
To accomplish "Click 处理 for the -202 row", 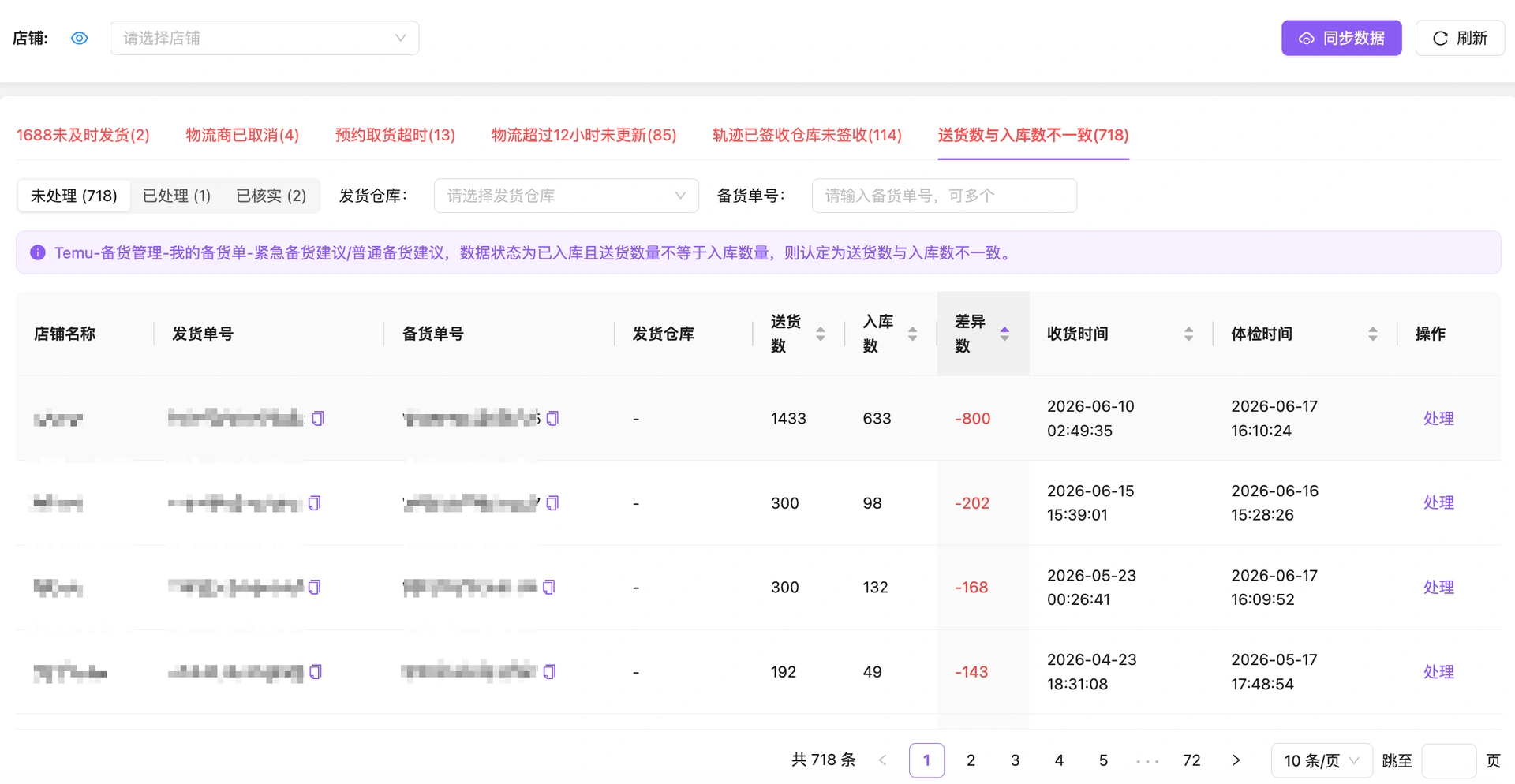I will (1438, 502).
